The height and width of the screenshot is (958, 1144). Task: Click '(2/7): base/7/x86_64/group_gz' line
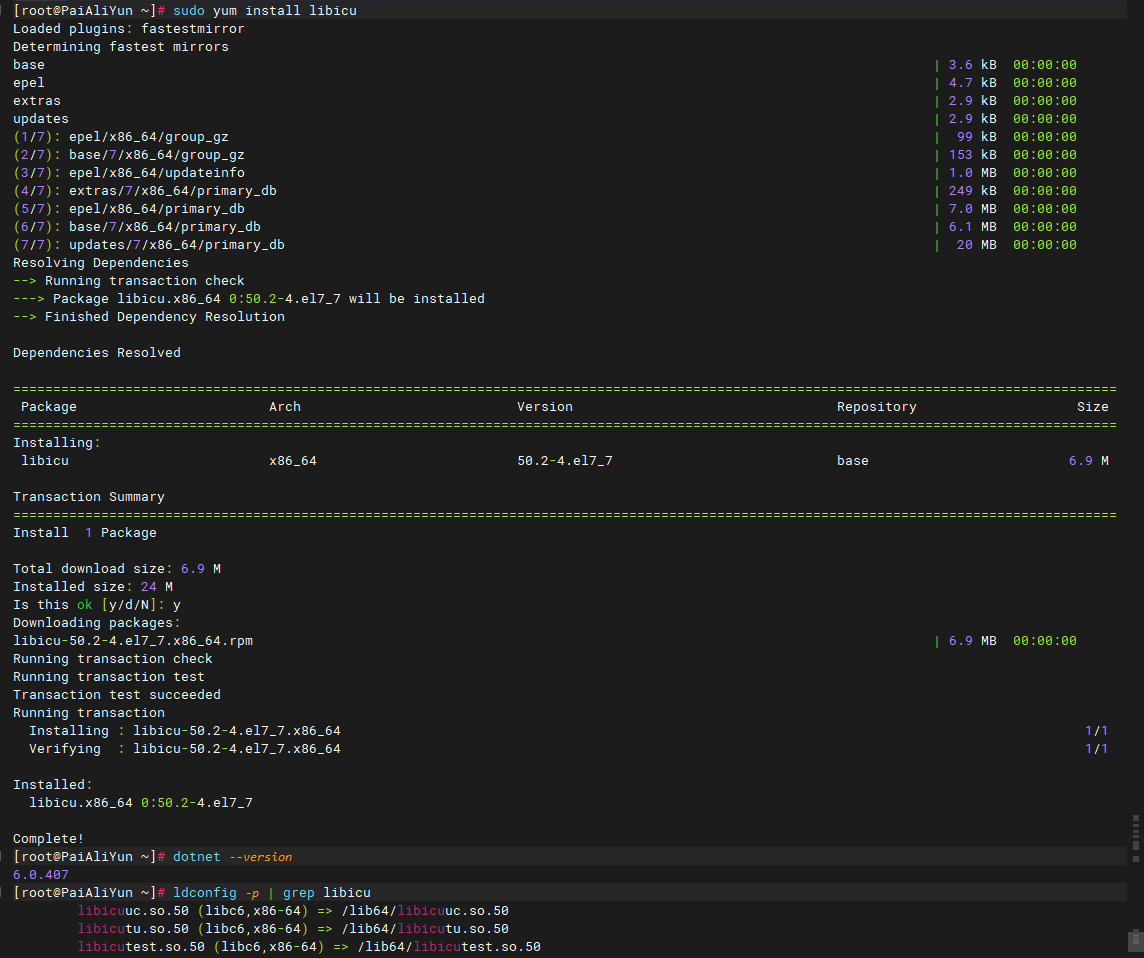coord(128,155)
